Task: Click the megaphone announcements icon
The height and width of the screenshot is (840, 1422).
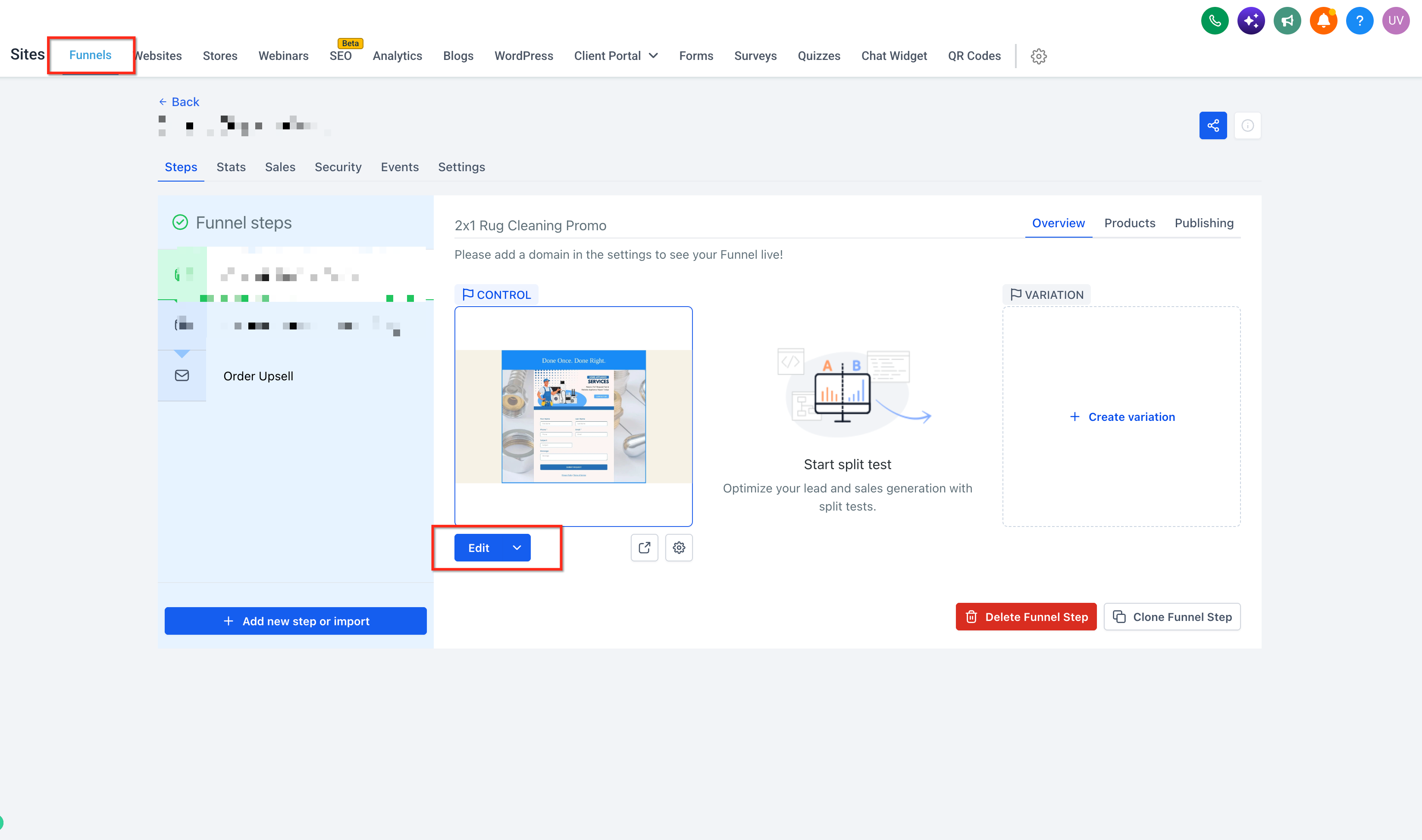Action: point(1287,21)
